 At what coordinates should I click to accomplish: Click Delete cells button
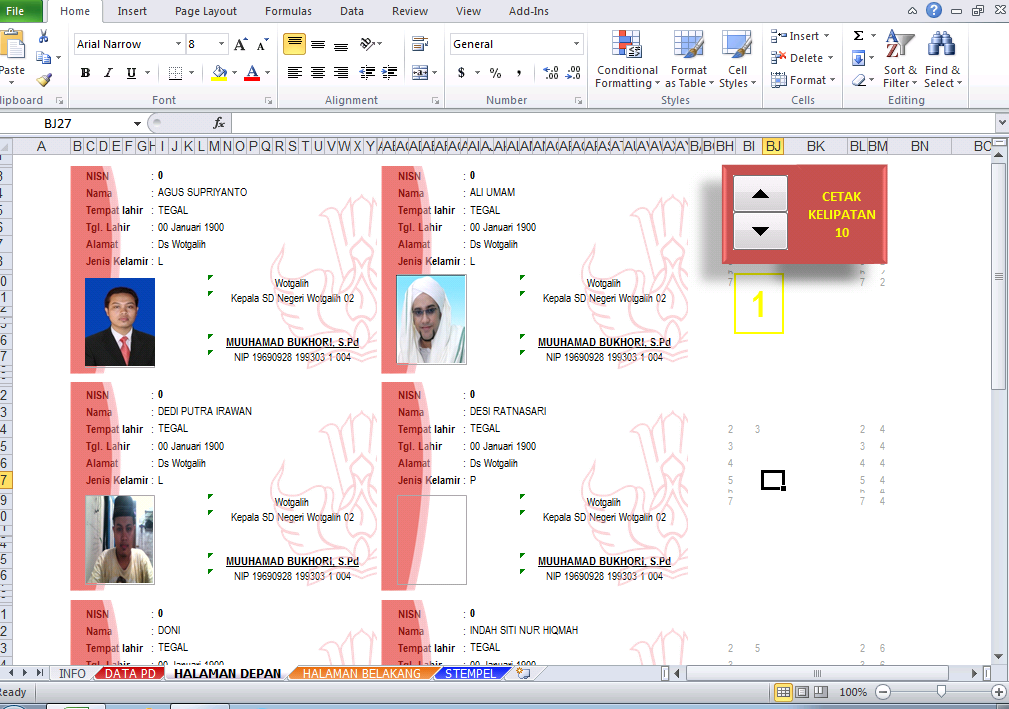click(802, 58)
